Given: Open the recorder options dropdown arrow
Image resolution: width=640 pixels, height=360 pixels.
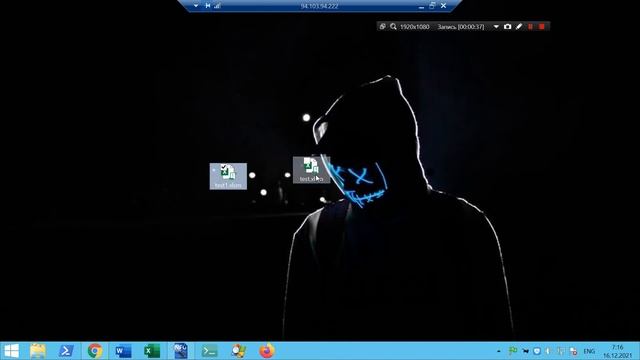Looking at the screenshot, I should [x=496, y=27].
